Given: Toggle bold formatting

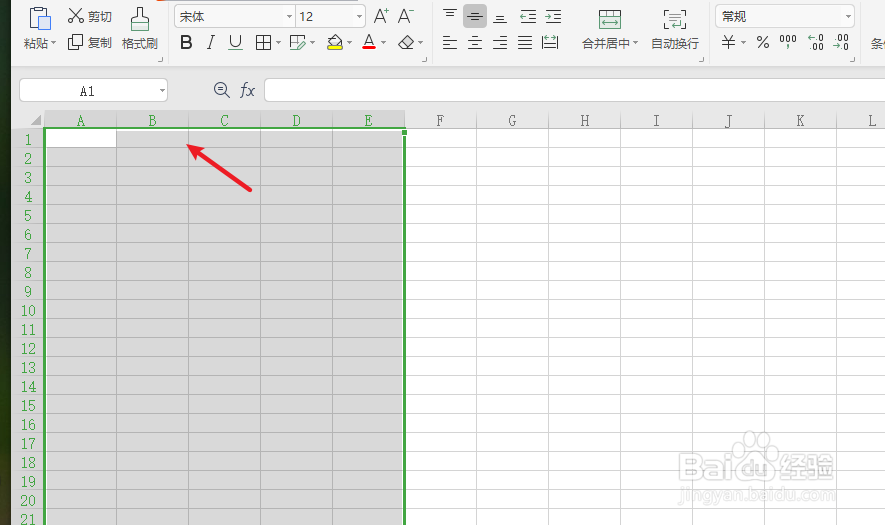Looking at the screenshot, I should coord(186,42).
